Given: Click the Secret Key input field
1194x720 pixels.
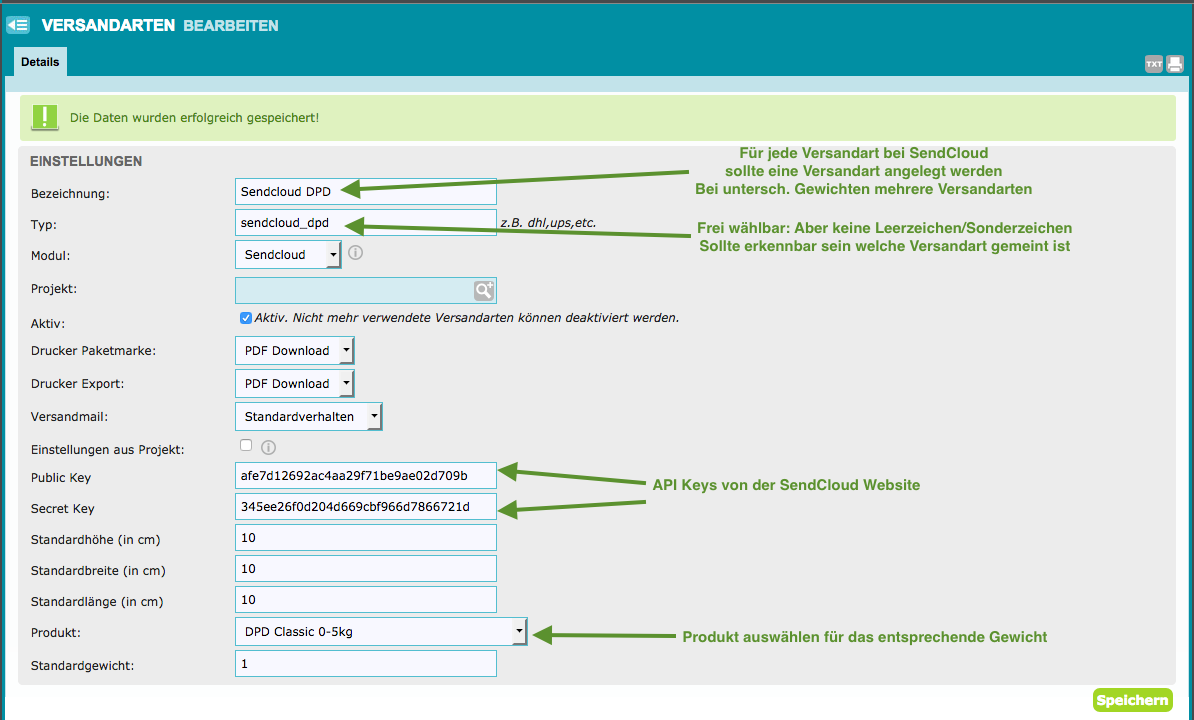Looking at the screenshot, I should 366,507.
